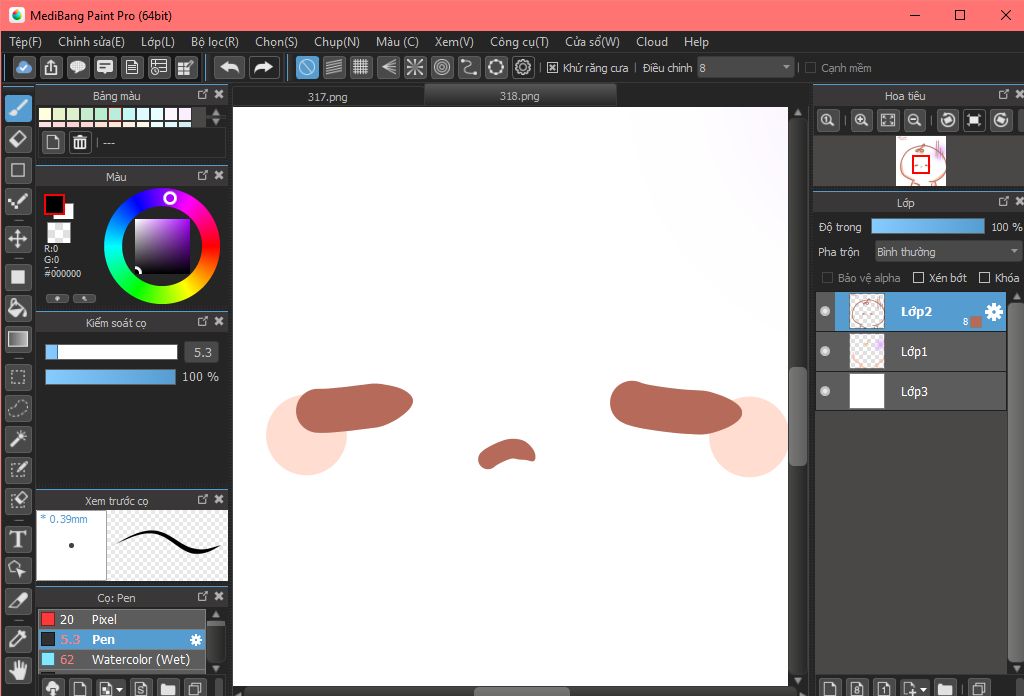Hide layer Lớp1 visibility dot
The image size is (1024, 696).
pos(825,351)
